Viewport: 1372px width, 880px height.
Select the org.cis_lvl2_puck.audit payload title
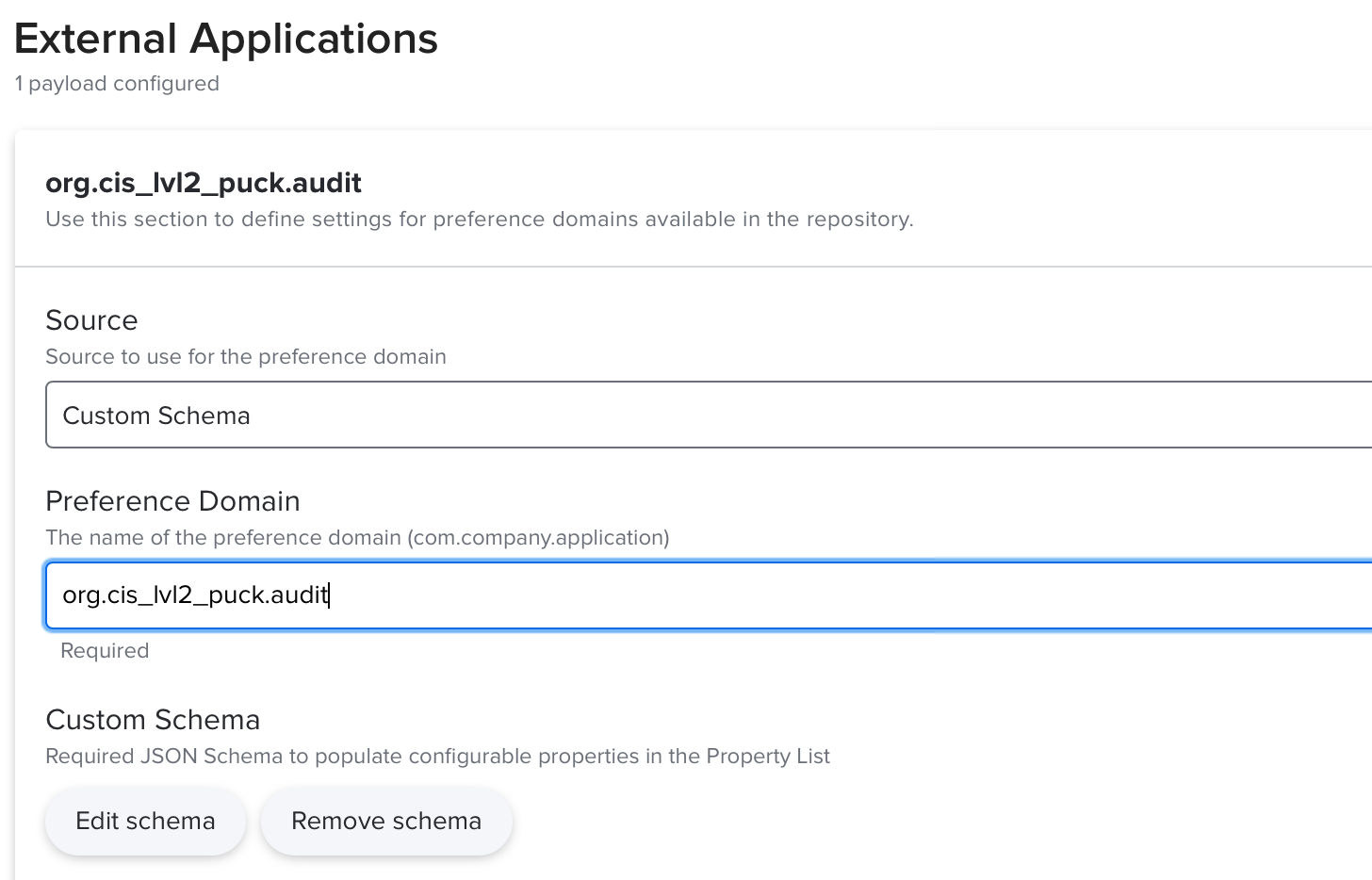[x=204, y=183]
